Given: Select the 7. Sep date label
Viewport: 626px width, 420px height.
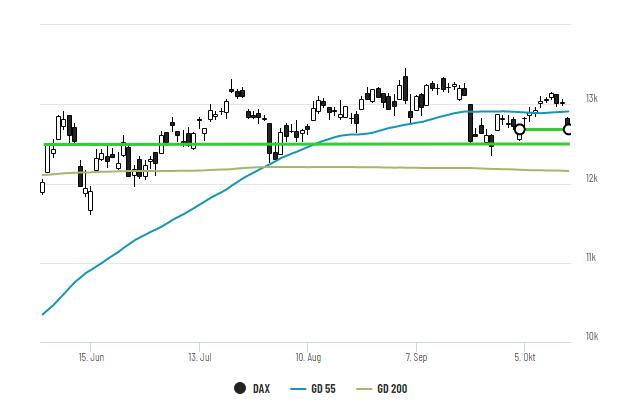Looking at the screenshot, I should [x=416, y=355].
